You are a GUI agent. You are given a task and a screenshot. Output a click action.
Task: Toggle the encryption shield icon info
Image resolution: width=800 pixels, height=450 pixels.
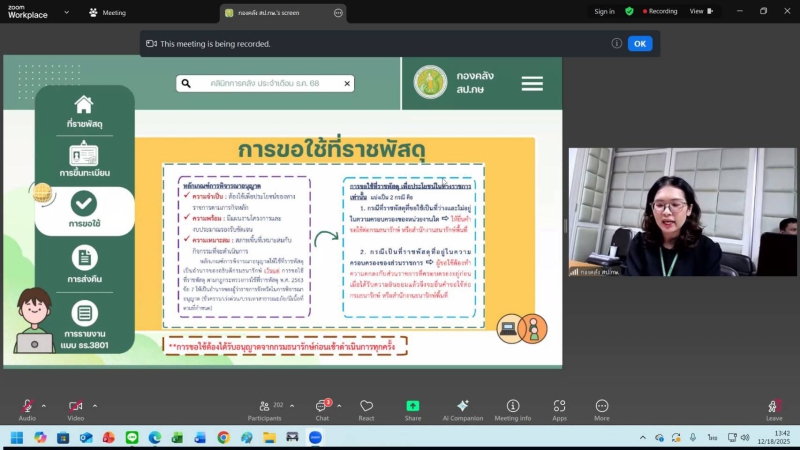click(x=629, y=12)
